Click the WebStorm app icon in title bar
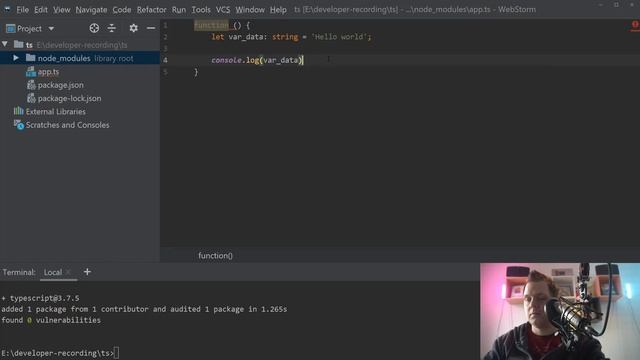The height and width of the screenshot is (360, 640). (x=7, y=9)
